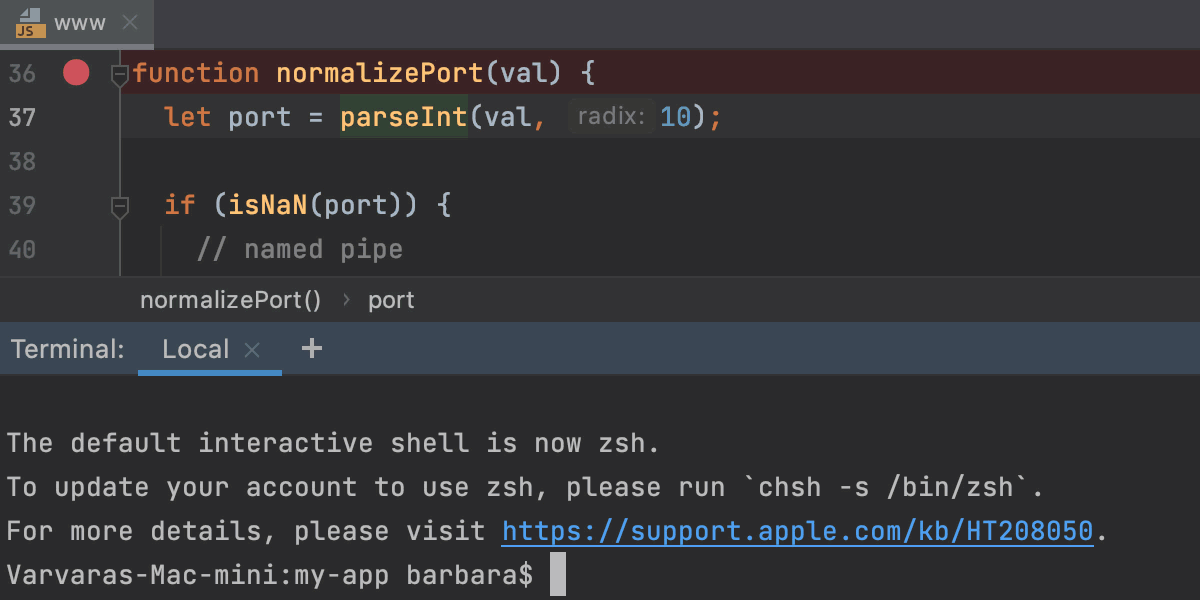Click the highlighted parseInt function call

point(403,117)
